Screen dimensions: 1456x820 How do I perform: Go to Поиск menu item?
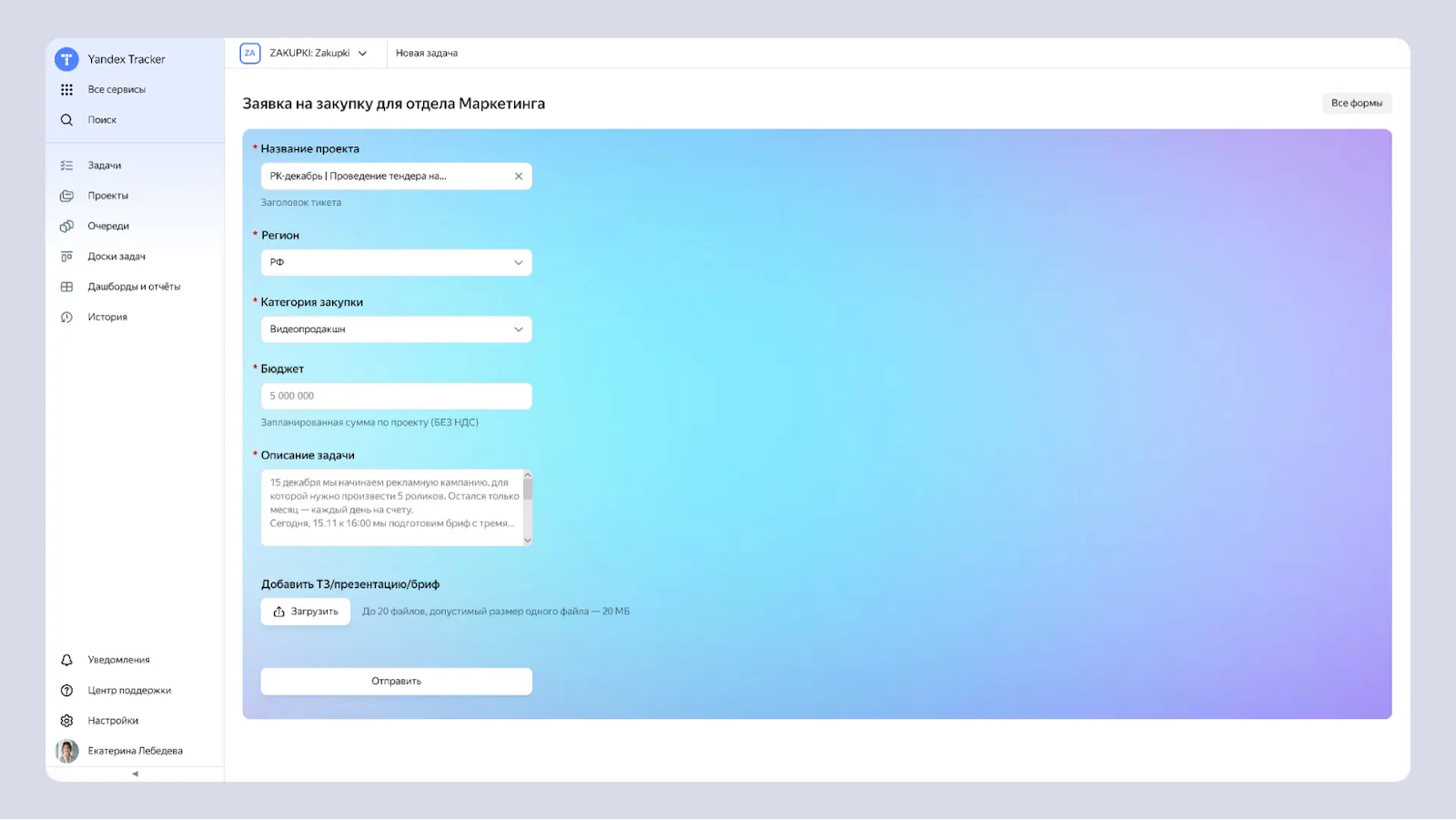[102, 120]
